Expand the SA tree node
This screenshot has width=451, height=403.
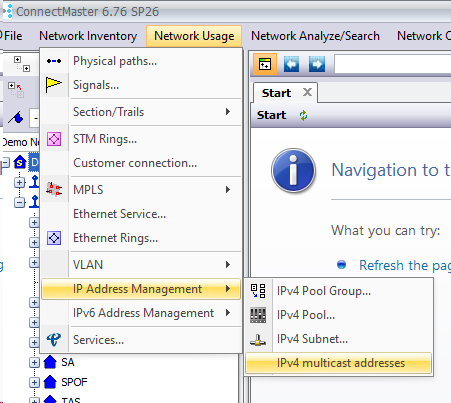click(34, 362)
